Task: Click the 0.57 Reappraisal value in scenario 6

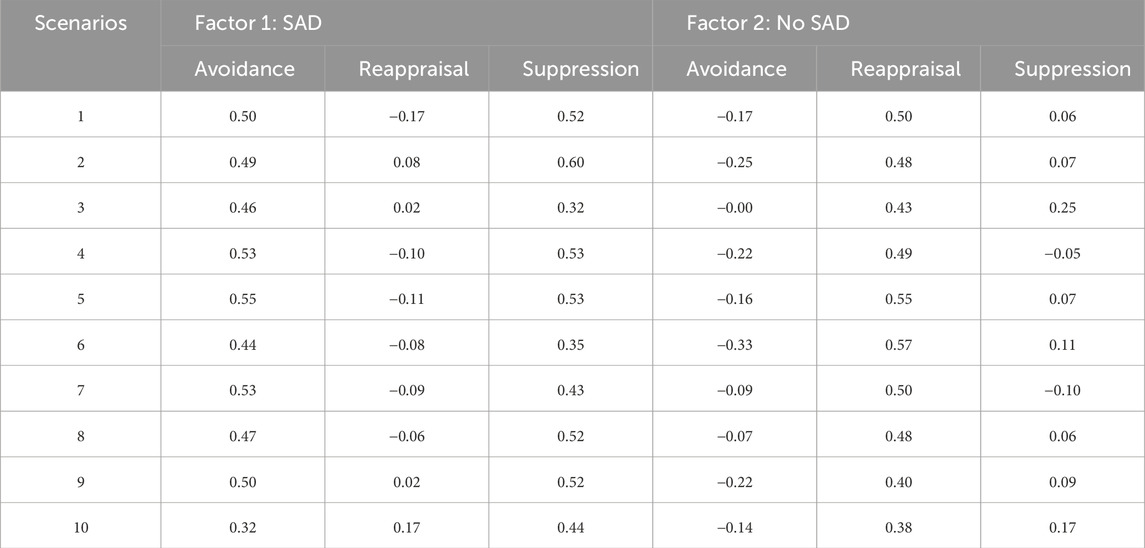Action: click(x=898, y=345)
